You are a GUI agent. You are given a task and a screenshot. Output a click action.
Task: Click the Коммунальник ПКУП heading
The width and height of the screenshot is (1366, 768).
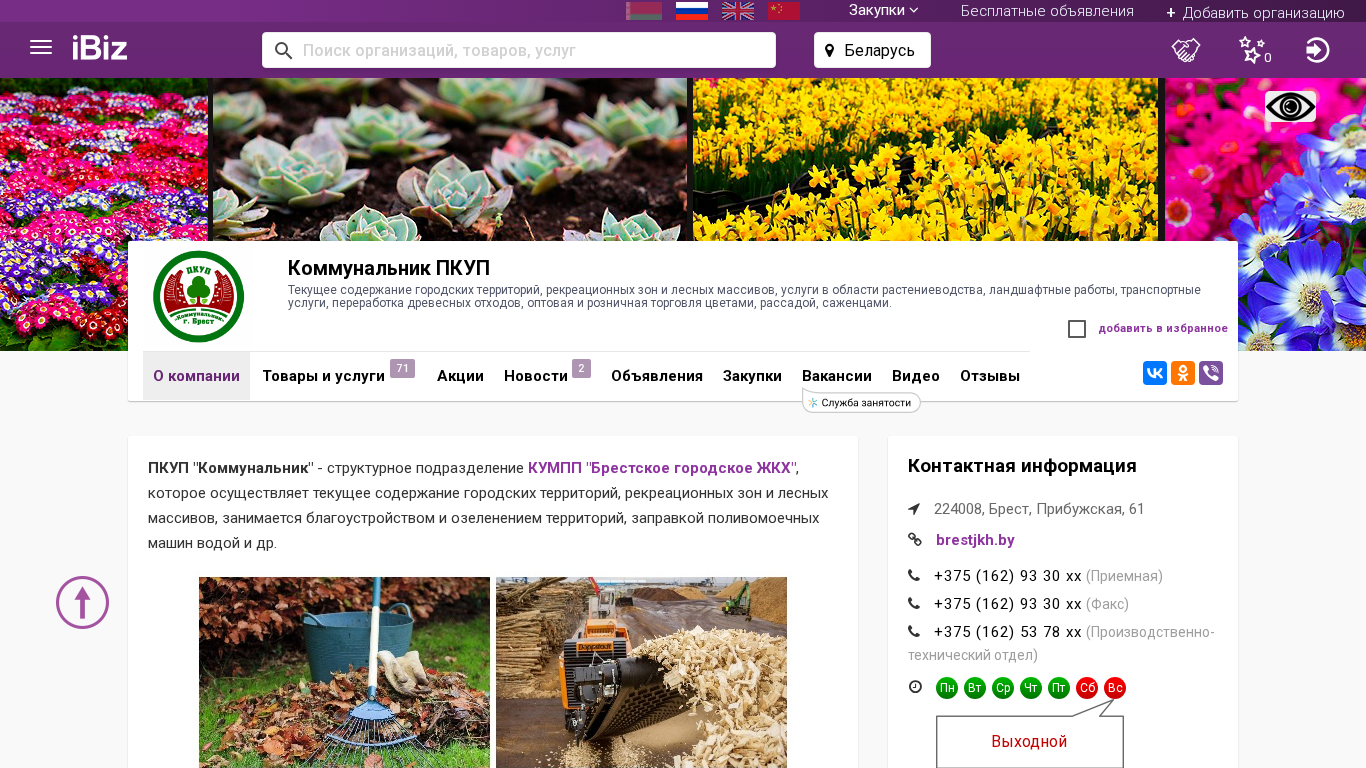(389, 268)
